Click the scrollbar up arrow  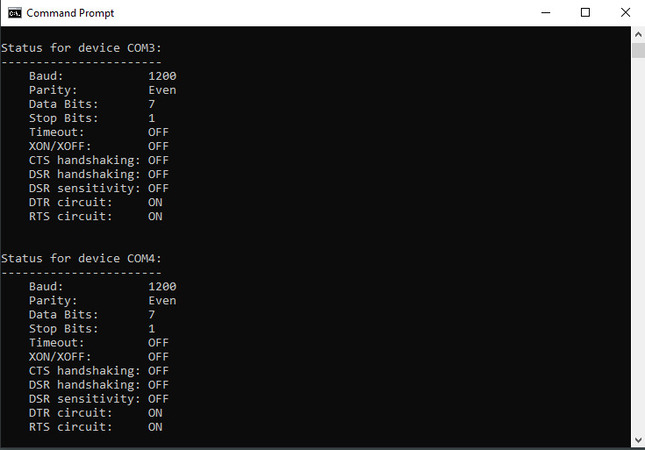pyautogui.click(x=637, y=34)
